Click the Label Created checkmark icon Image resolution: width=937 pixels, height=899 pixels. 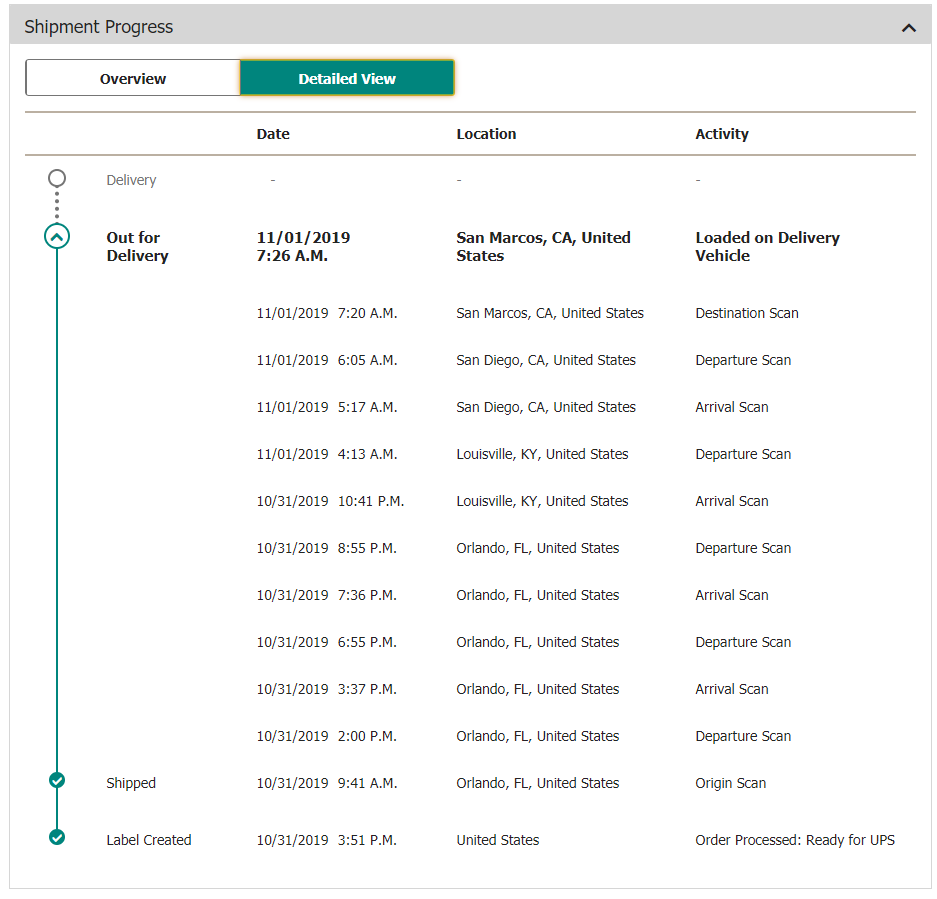57,837
